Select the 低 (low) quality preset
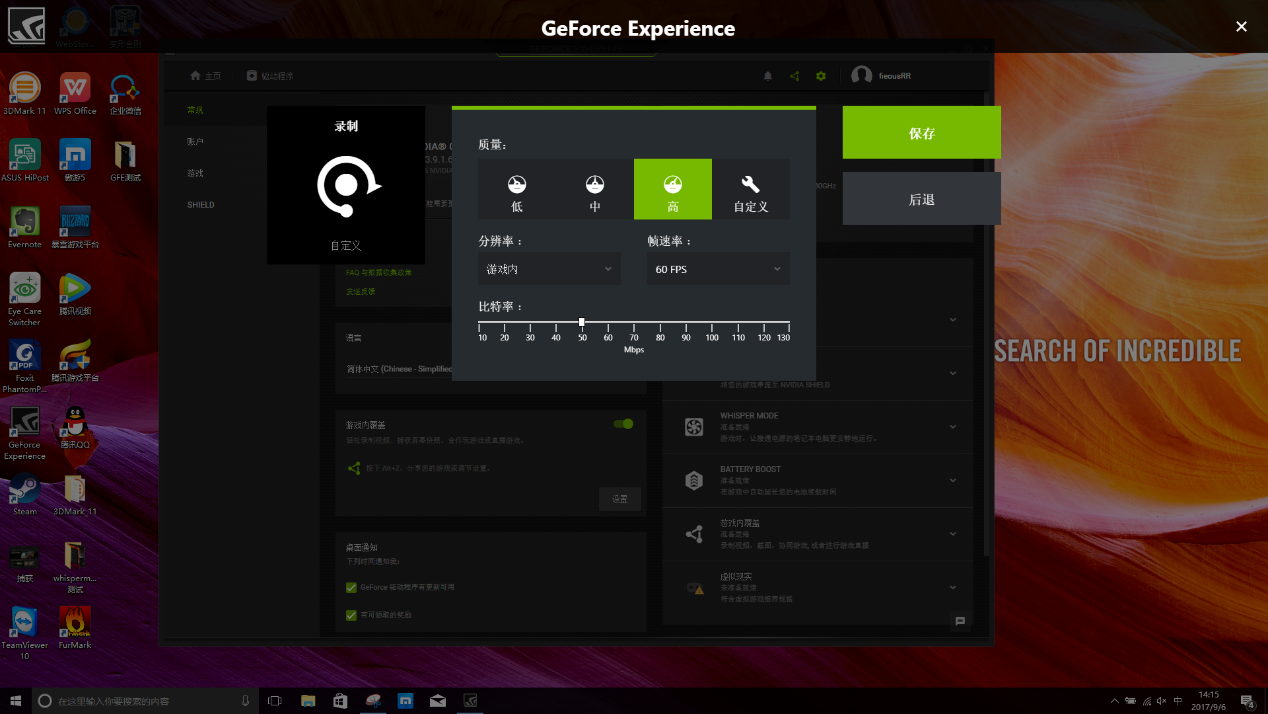 517,189
